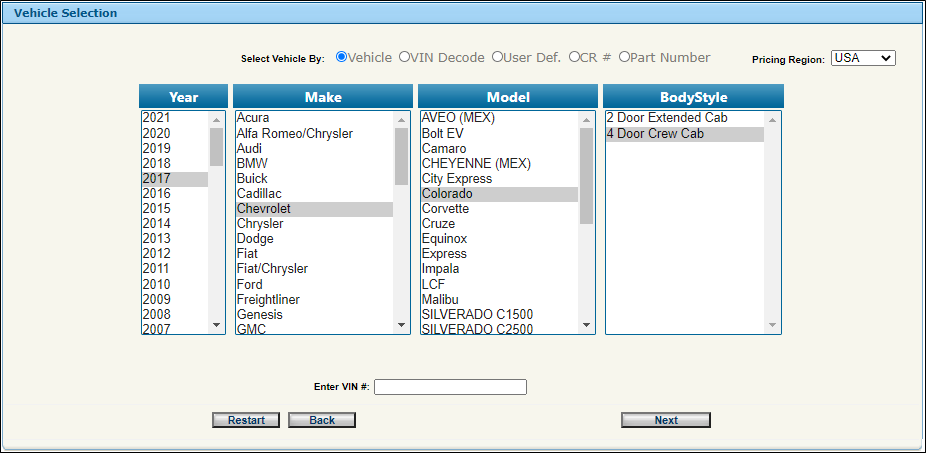Click the Restart button

(246, 420)
